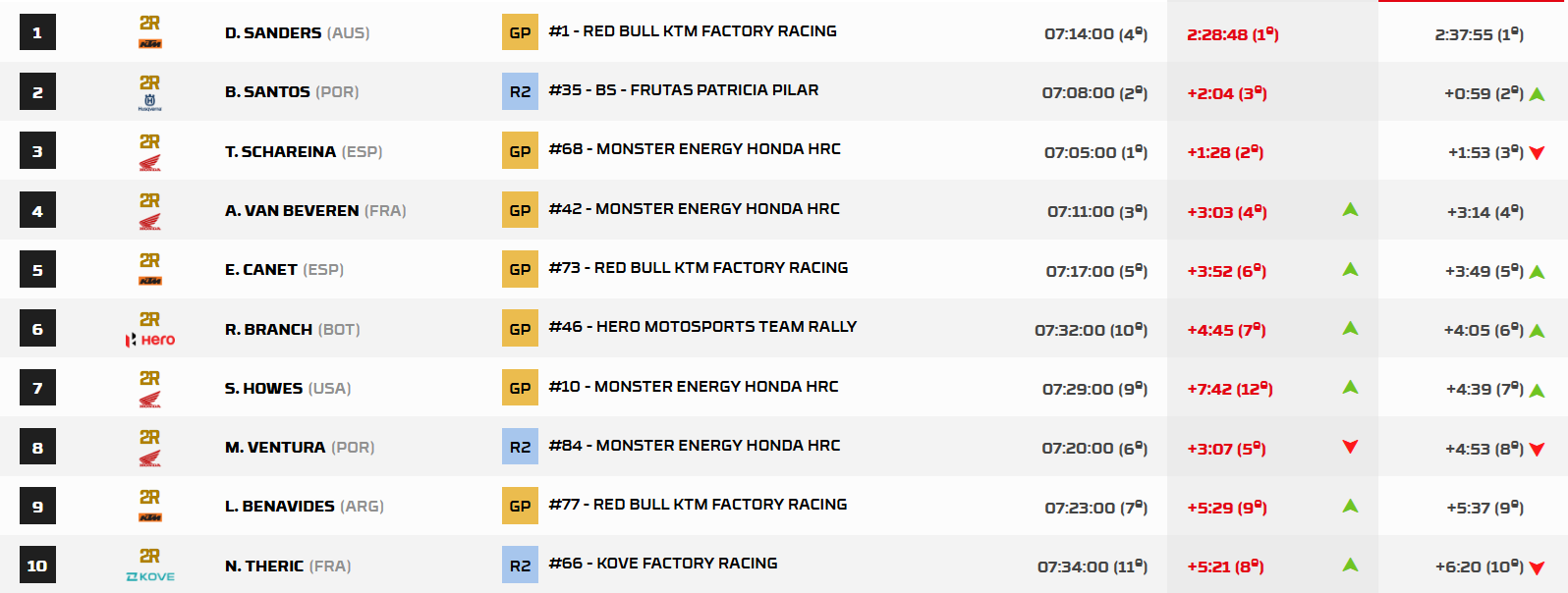
Task: Click position number 10 box
Action: point(37,566)
